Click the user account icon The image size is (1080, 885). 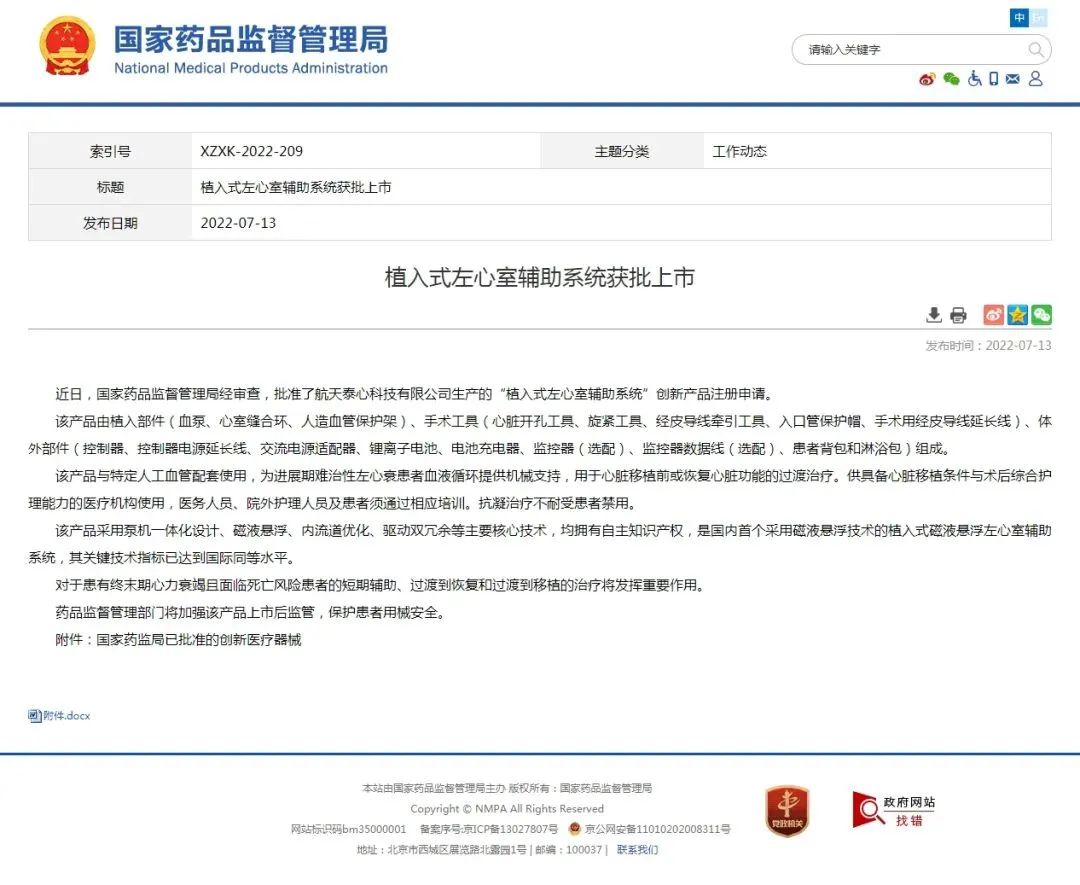click(1035, 79)
